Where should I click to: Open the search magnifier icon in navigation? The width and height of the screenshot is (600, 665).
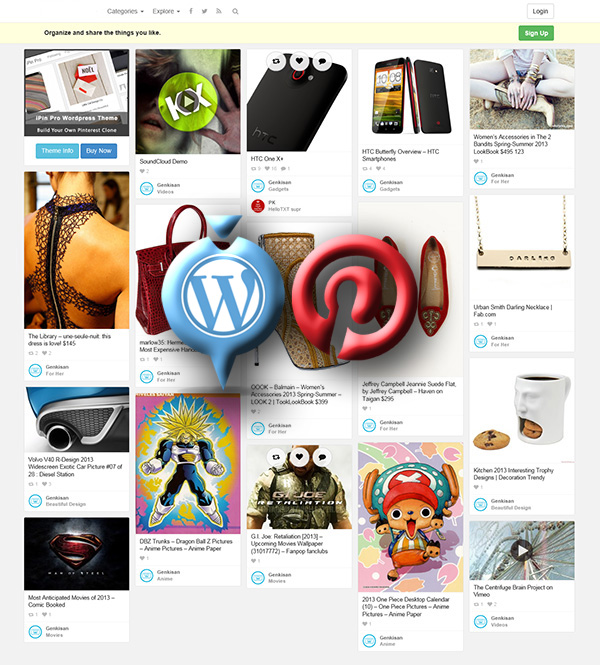(x=235, y=11)
